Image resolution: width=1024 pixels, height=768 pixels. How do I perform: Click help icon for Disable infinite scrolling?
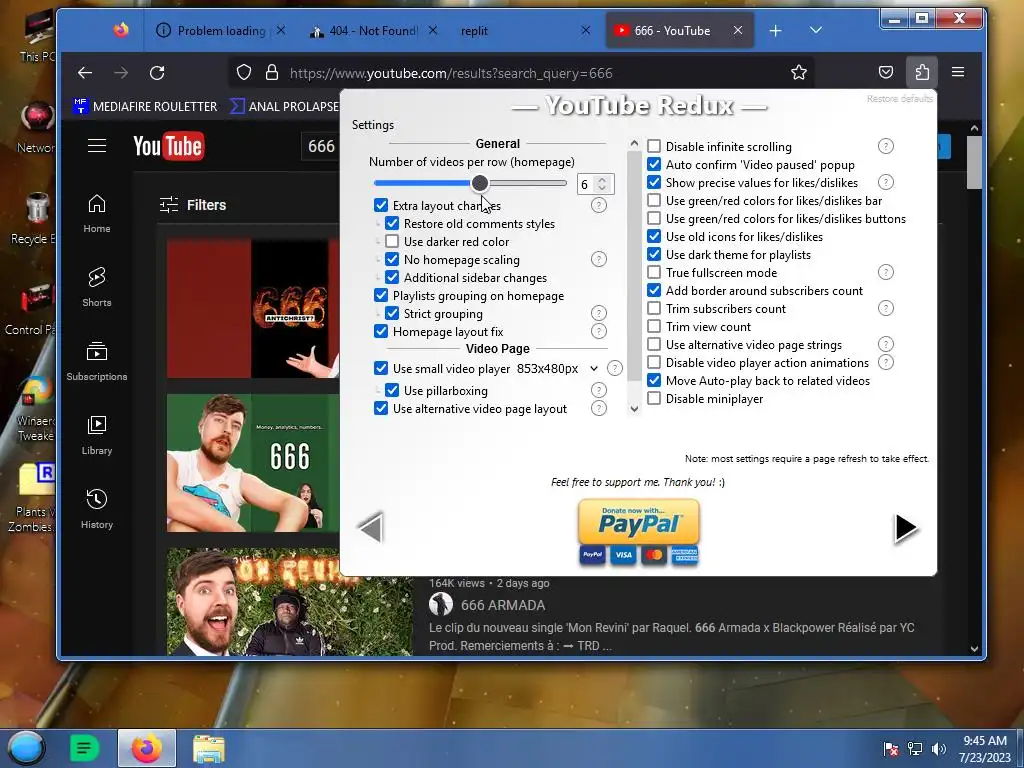click(x=886, y=146)
